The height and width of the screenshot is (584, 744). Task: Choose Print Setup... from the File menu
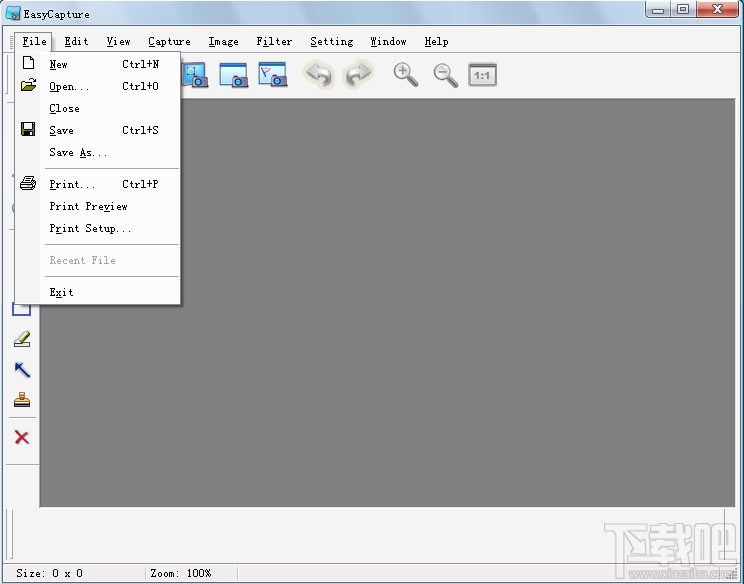[x=98, y=228]
